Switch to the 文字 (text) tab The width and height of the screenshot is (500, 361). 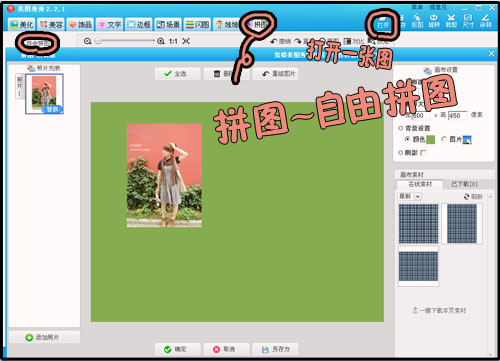pos(109,24)
